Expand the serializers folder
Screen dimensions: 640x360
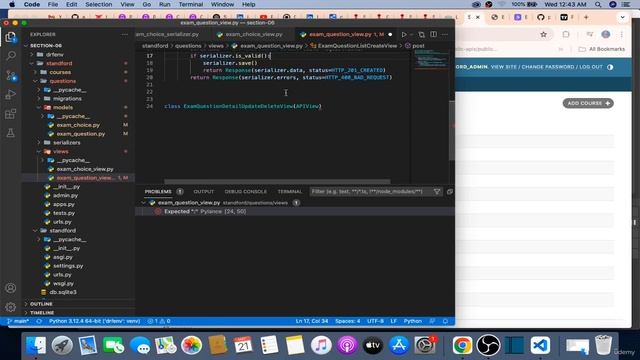[67, 143]
